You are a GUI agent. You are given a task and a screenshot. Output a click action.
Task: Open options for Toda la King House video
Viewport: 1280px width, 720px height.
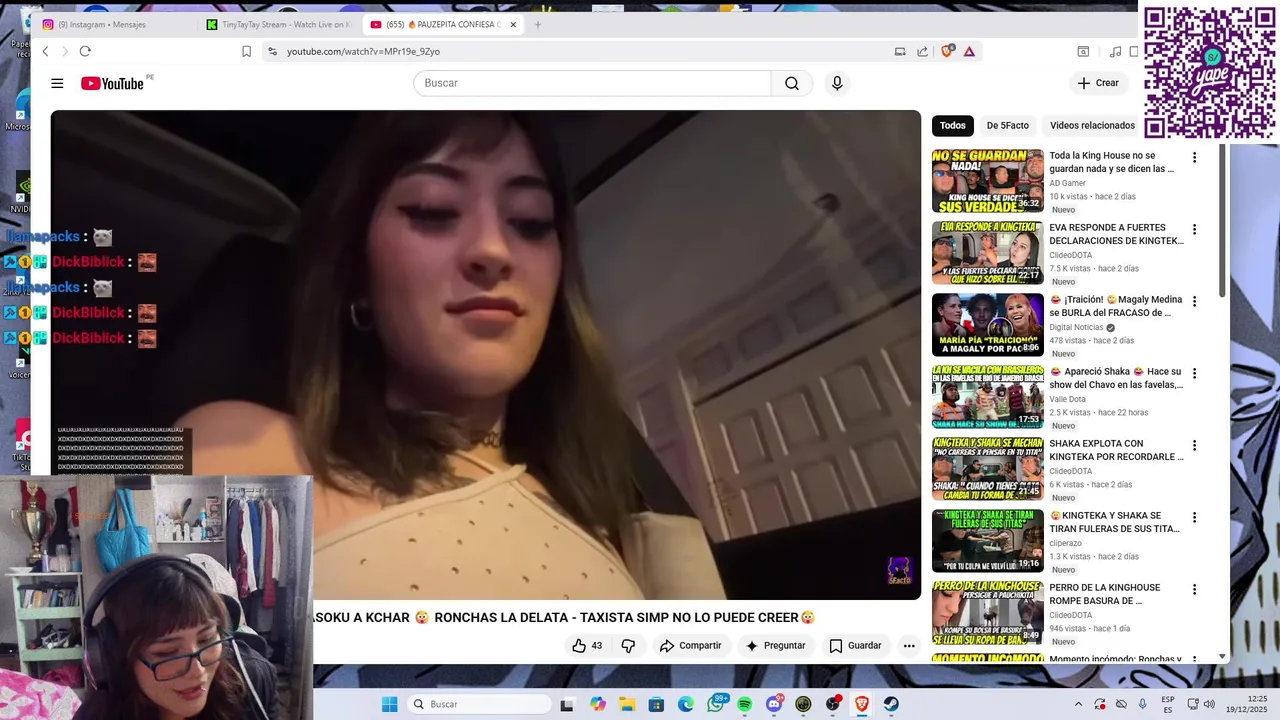point(1194,157)
